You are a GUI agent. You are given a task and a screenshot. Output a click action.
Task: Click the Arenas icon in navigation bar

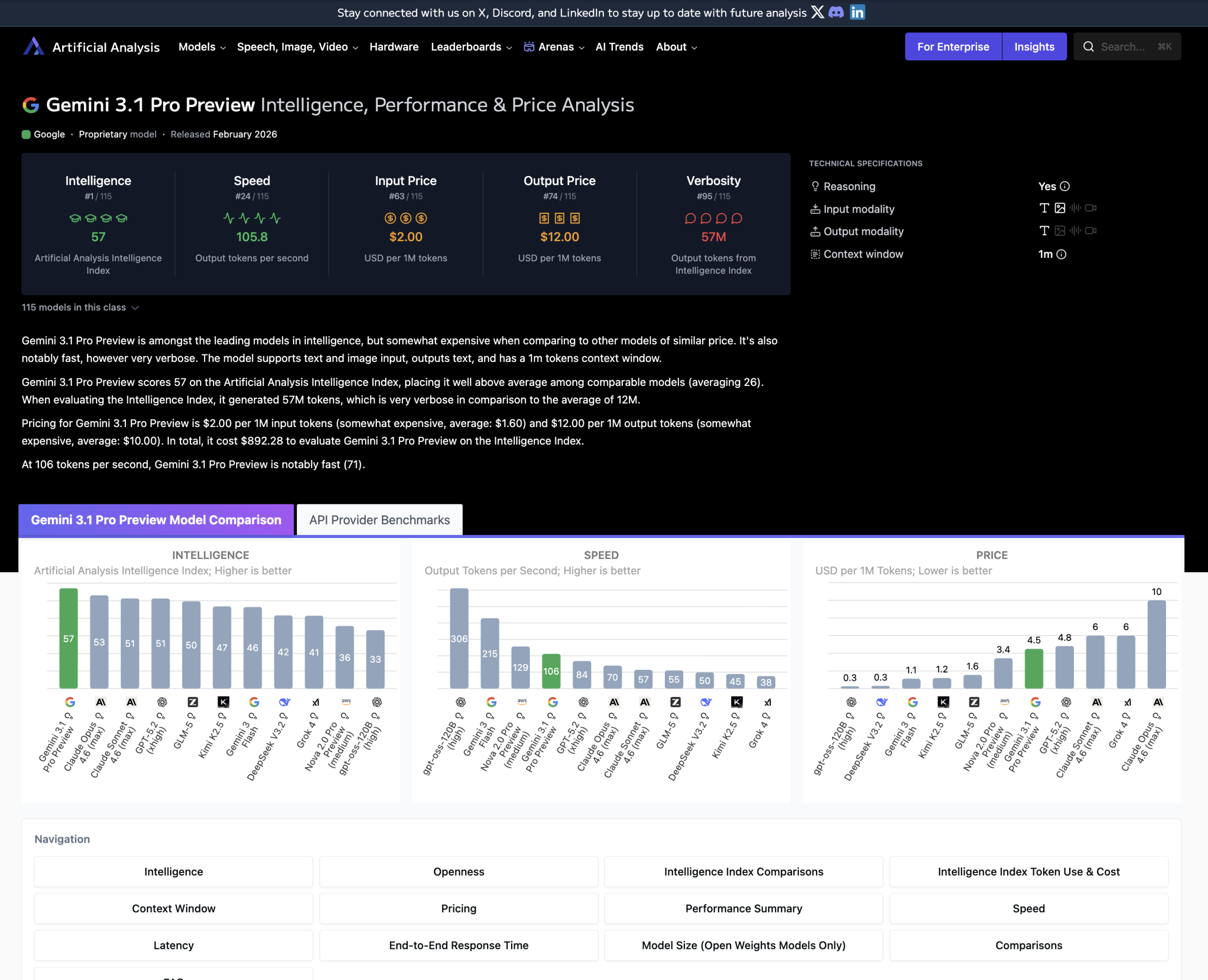pos(529,47)
